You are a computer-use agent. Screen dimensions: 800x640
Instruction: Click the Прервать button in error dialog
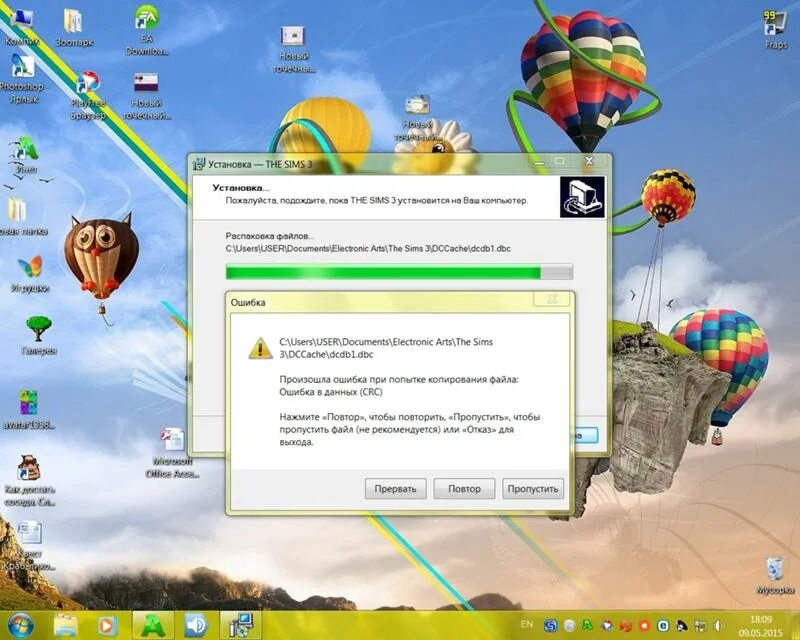click(x=395, y=488)
